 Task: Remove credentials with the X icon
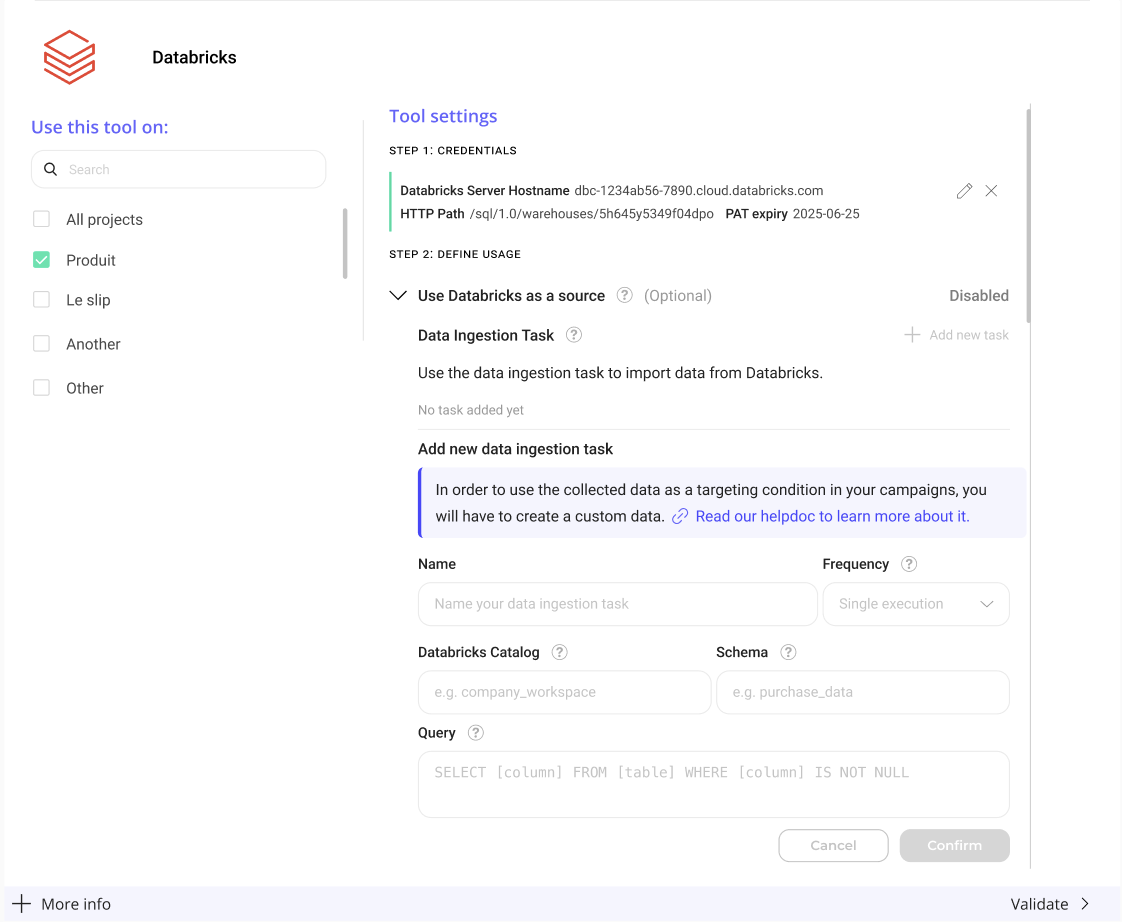coord(991,191)
